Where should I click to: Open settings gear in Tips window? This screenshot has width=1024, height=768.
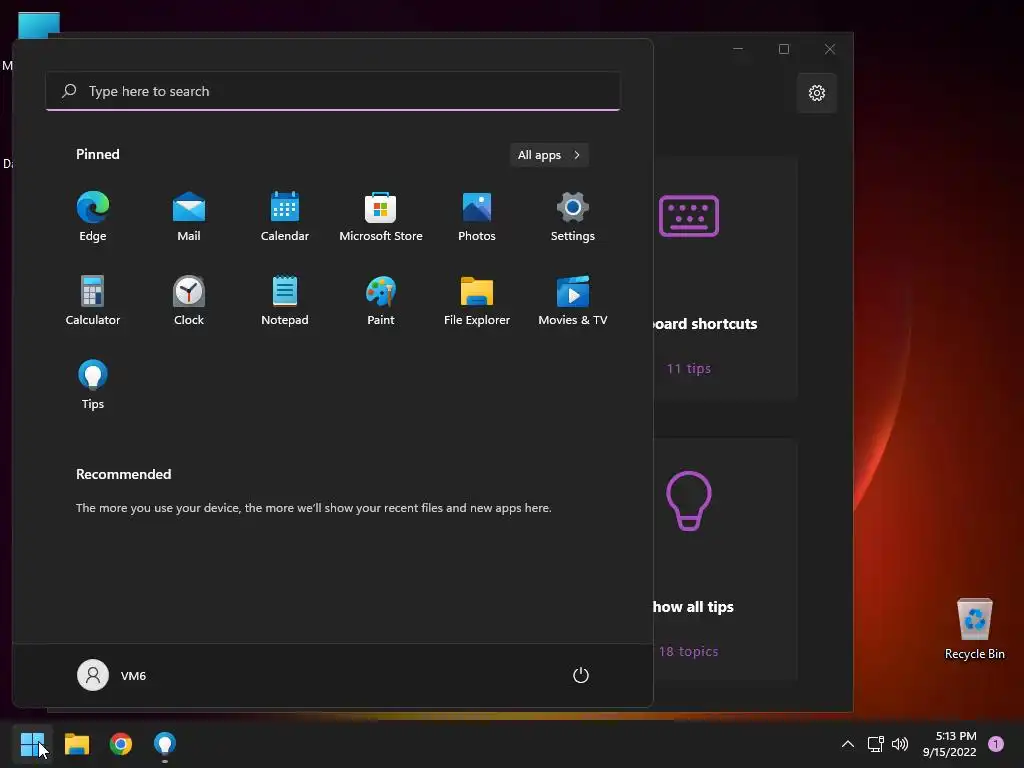817,93
